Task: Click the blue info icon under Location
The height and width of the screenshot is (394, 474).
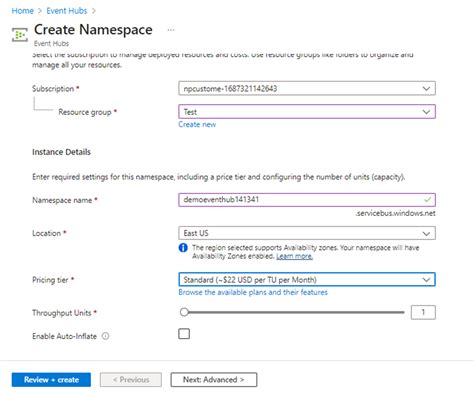Action: click(183, 248)
